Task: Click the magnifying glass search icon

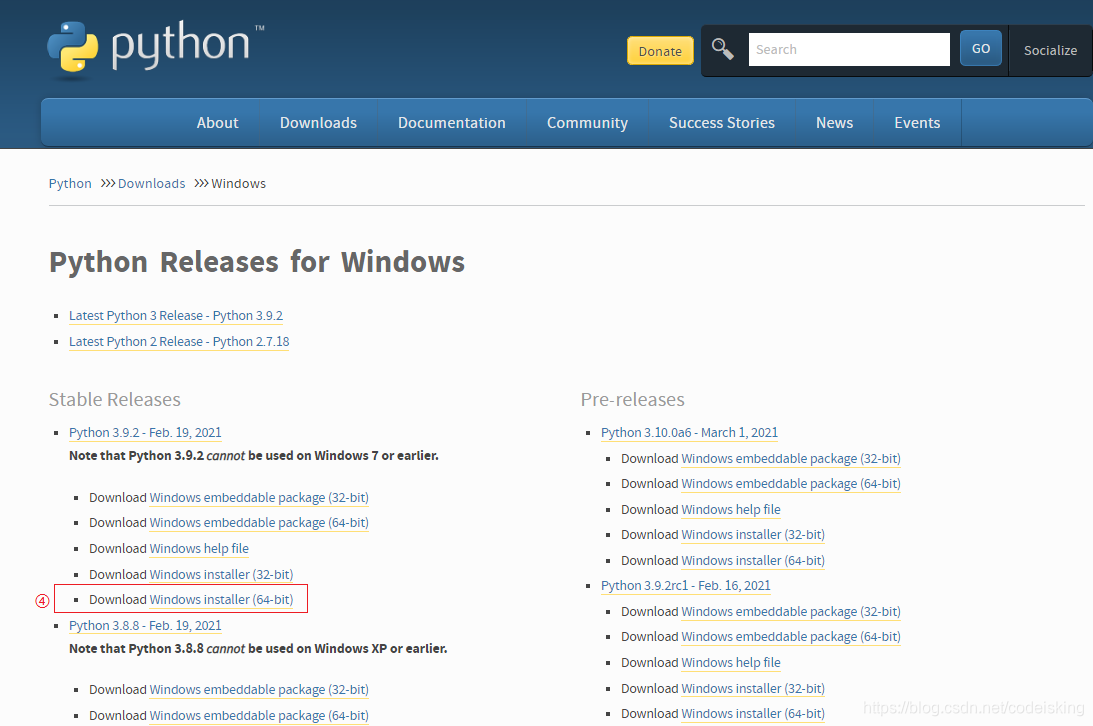Action: pyautogui.click(x=722, y=49)
